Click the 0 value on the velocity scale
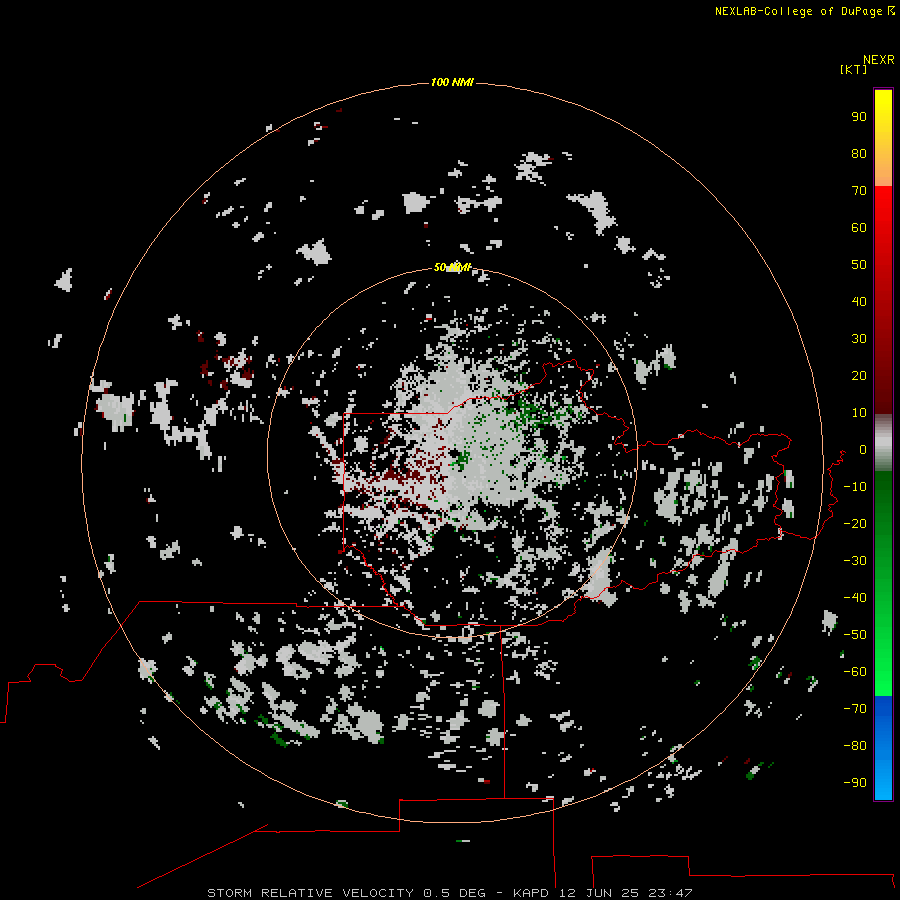The width and height of the screenshot is (900, 900). (863, 450)
